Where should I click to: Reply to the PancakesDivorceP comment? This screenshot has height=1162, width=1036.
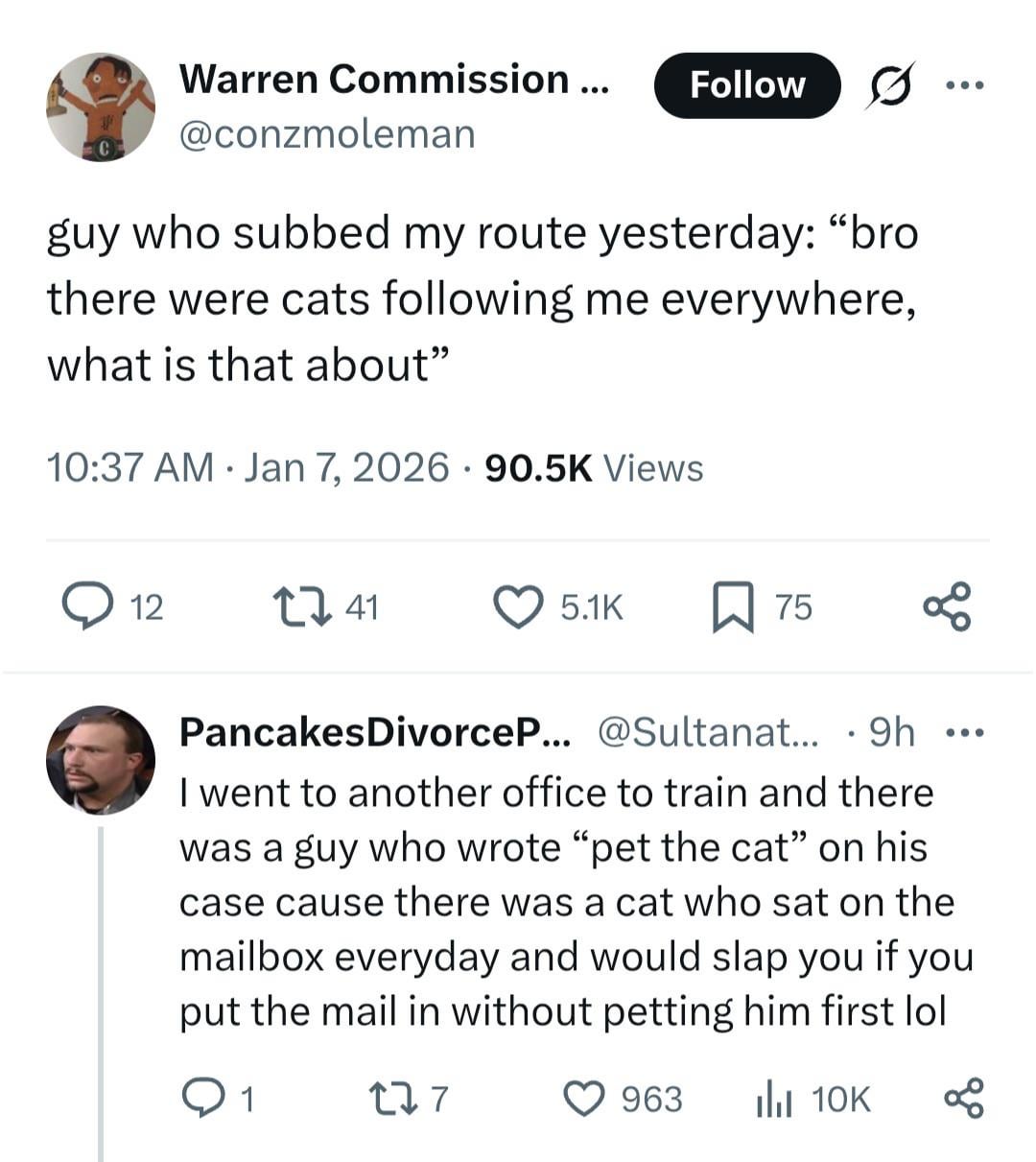pyautogui.click(x=200, y=1099)
